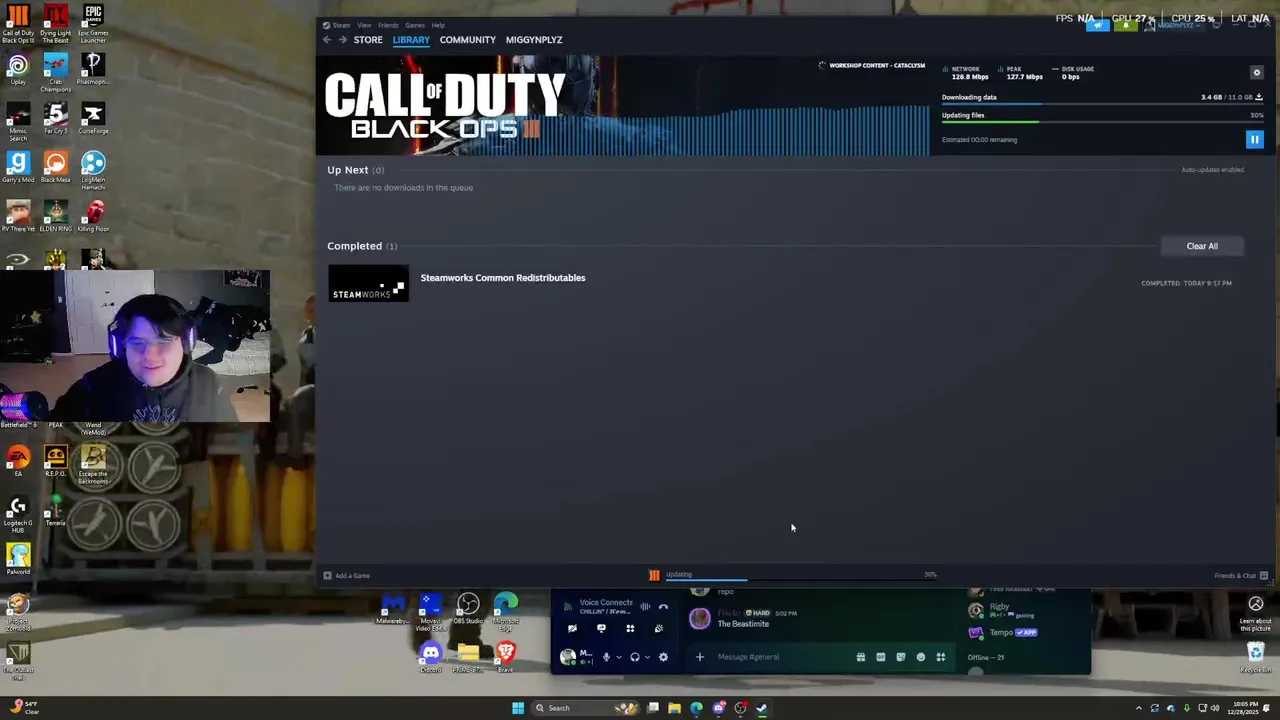Open the Steam menu in the menu bar
This screenshot has height=720, width=1280.
[x=342, y=25]
